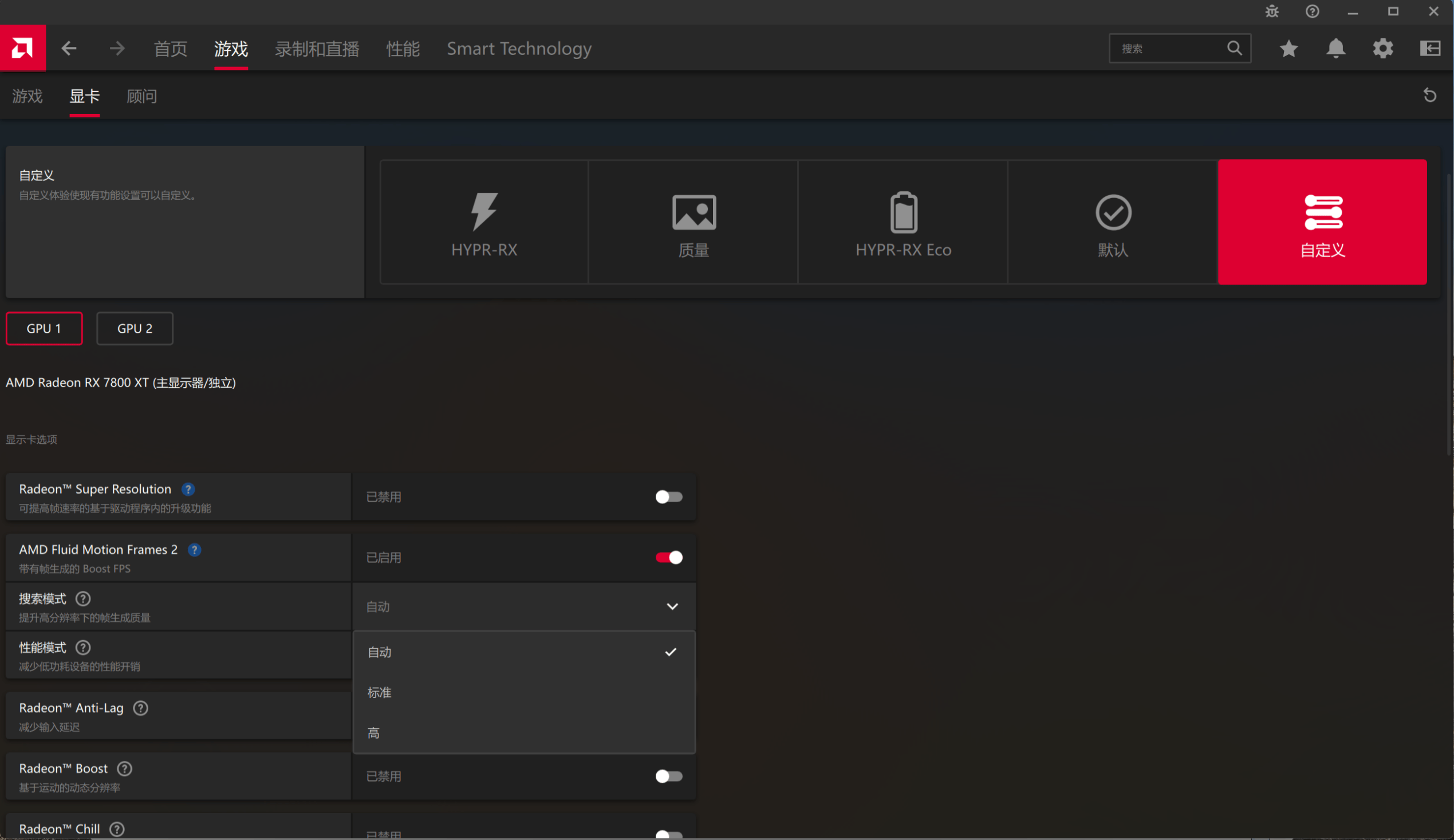Viewport: 1454px width, 840px height.
Task: Open the help question mark icon
Action: coord(1313,11)
